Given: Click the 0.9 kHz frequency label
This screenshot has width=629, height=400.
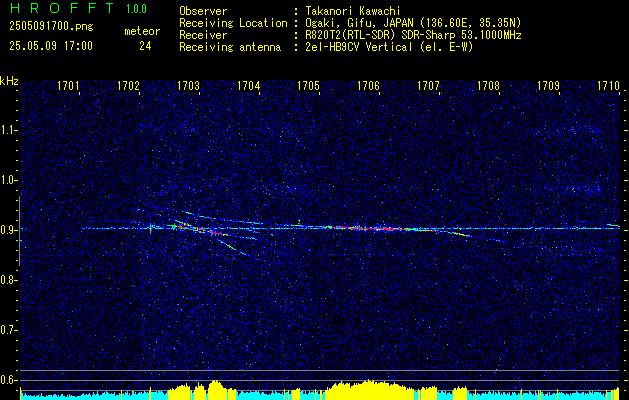Looking at the screenshot, I should pos(8,230).
